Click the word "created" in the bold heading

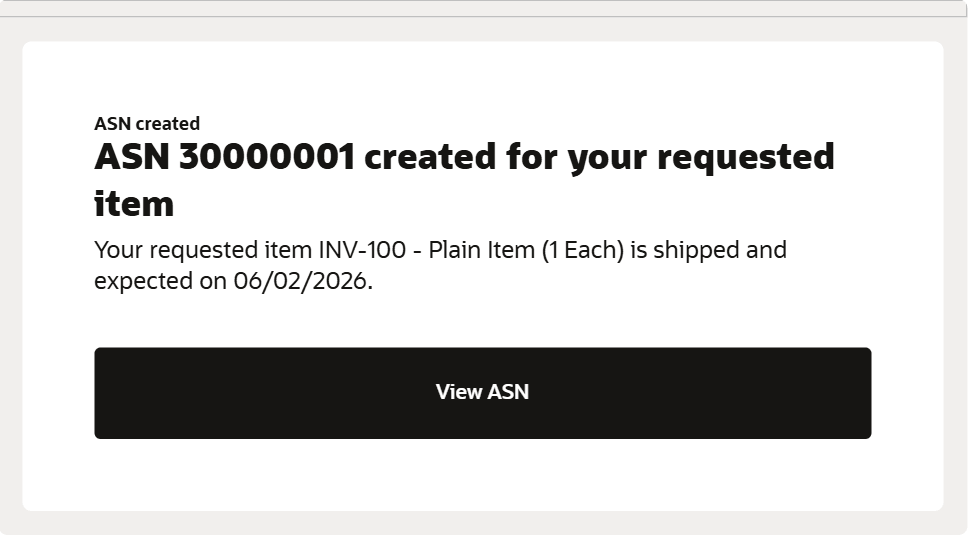(x=429, y=158)
